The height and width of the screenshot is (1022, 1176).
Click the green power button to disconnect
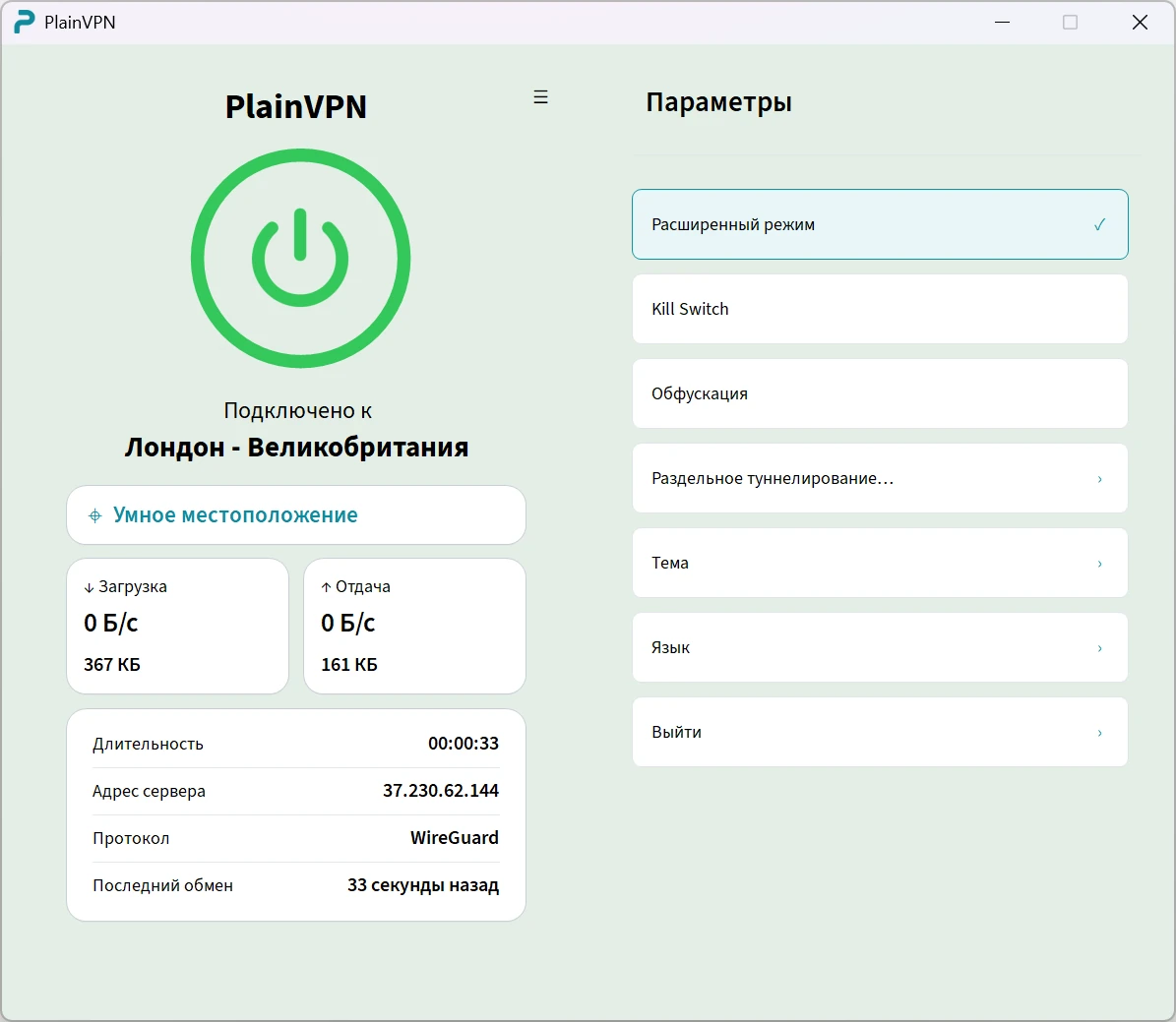[300, 258]
